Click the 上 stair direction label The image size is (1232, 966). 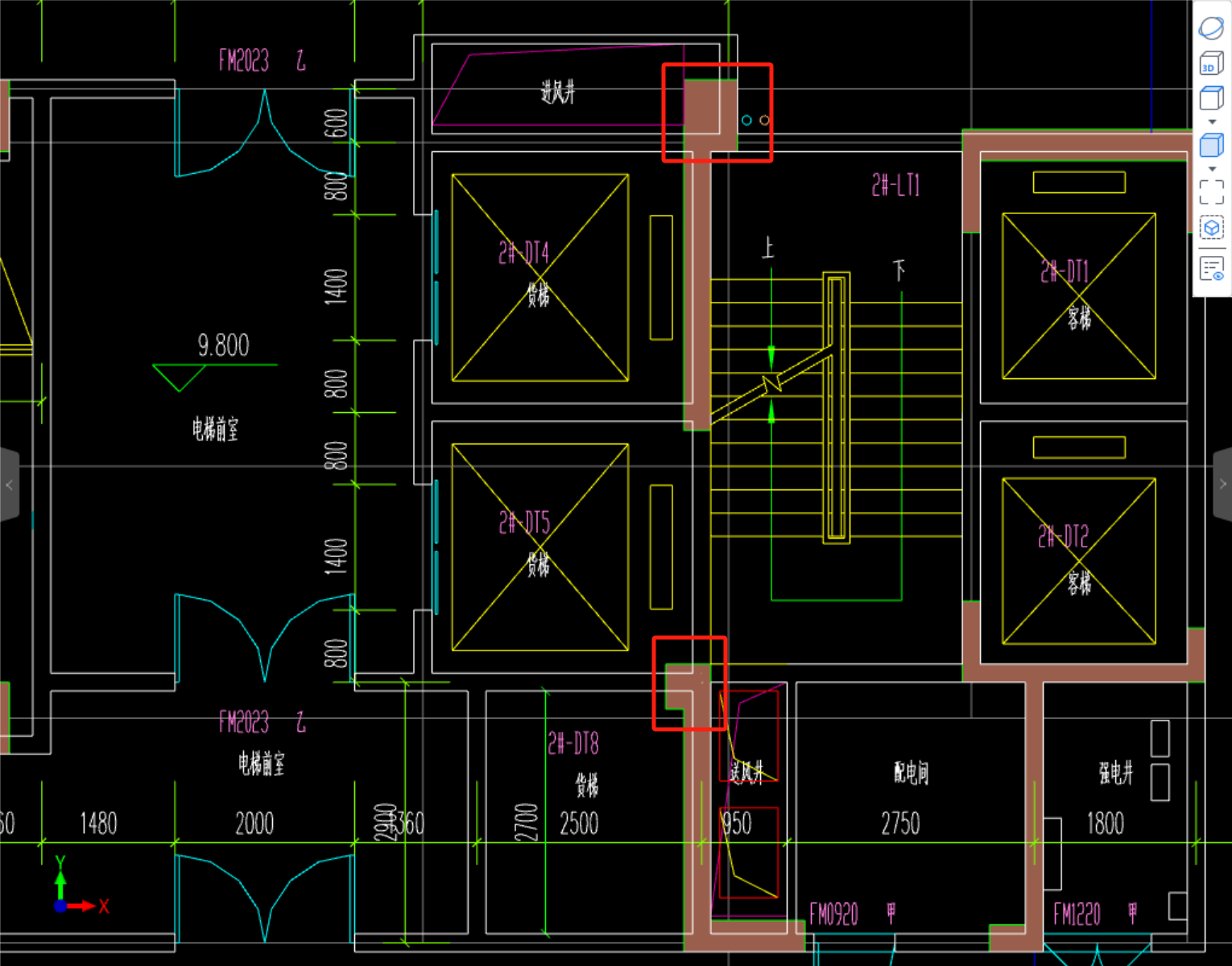[768, 248]
